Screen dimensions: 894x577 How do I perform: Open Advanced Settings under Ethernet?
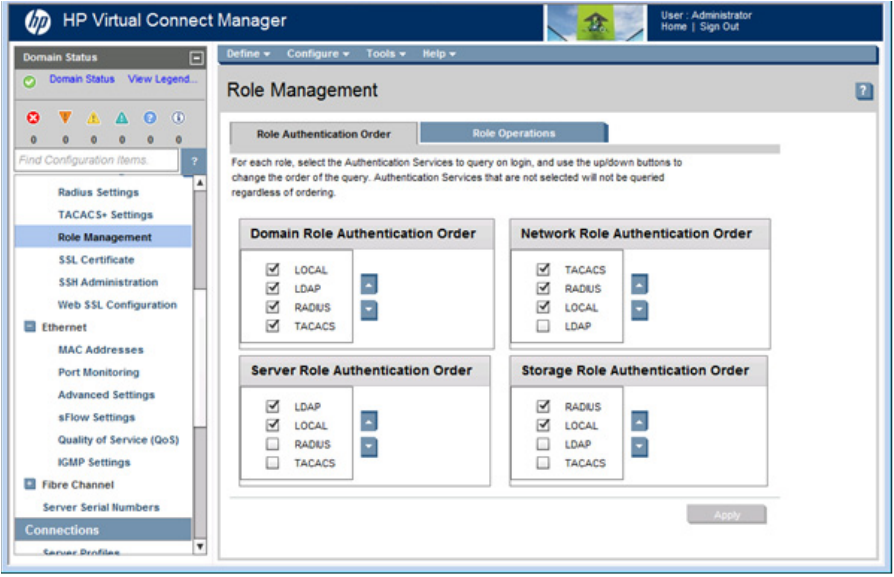click(x=106, y=395)
